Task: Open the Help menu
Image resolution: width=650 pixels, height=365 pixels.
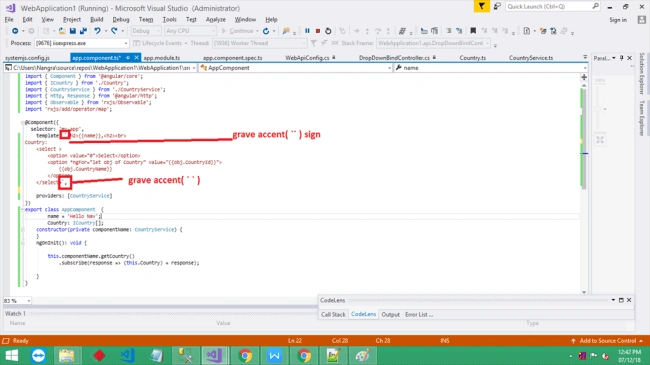Action: (x=271, y=19)
